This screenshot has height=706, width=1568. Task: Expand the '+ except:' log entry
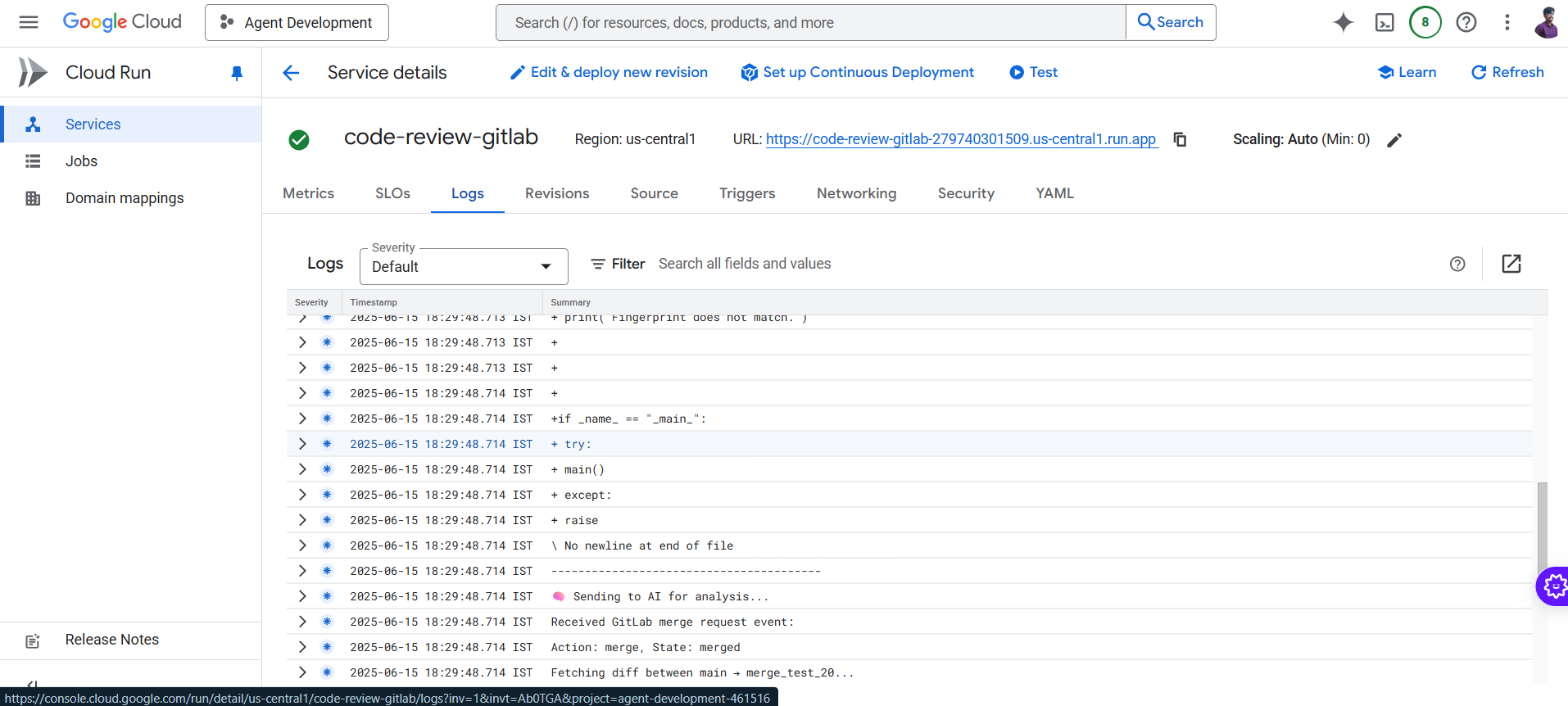302,495
